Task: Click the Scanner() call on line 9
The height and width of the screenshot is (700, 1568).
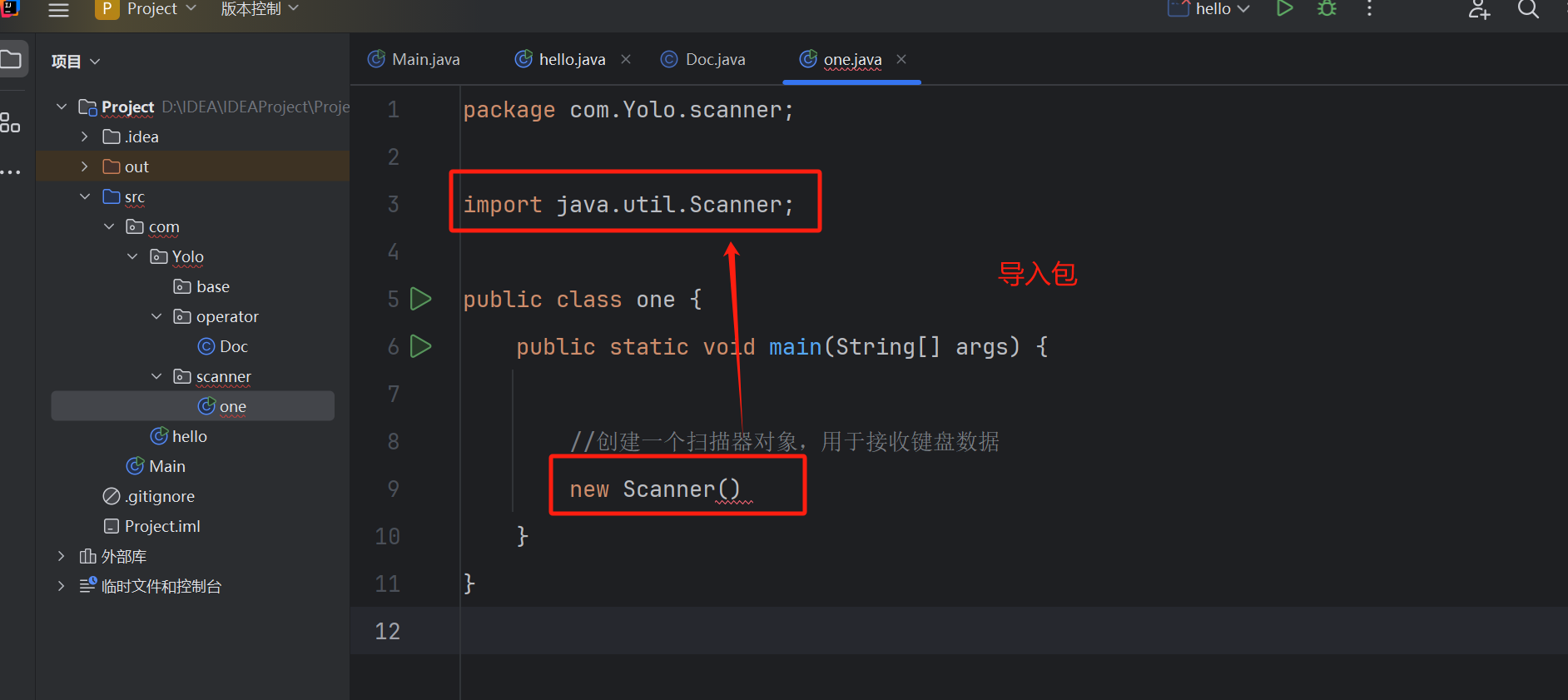Action: (x=682, y=489)
